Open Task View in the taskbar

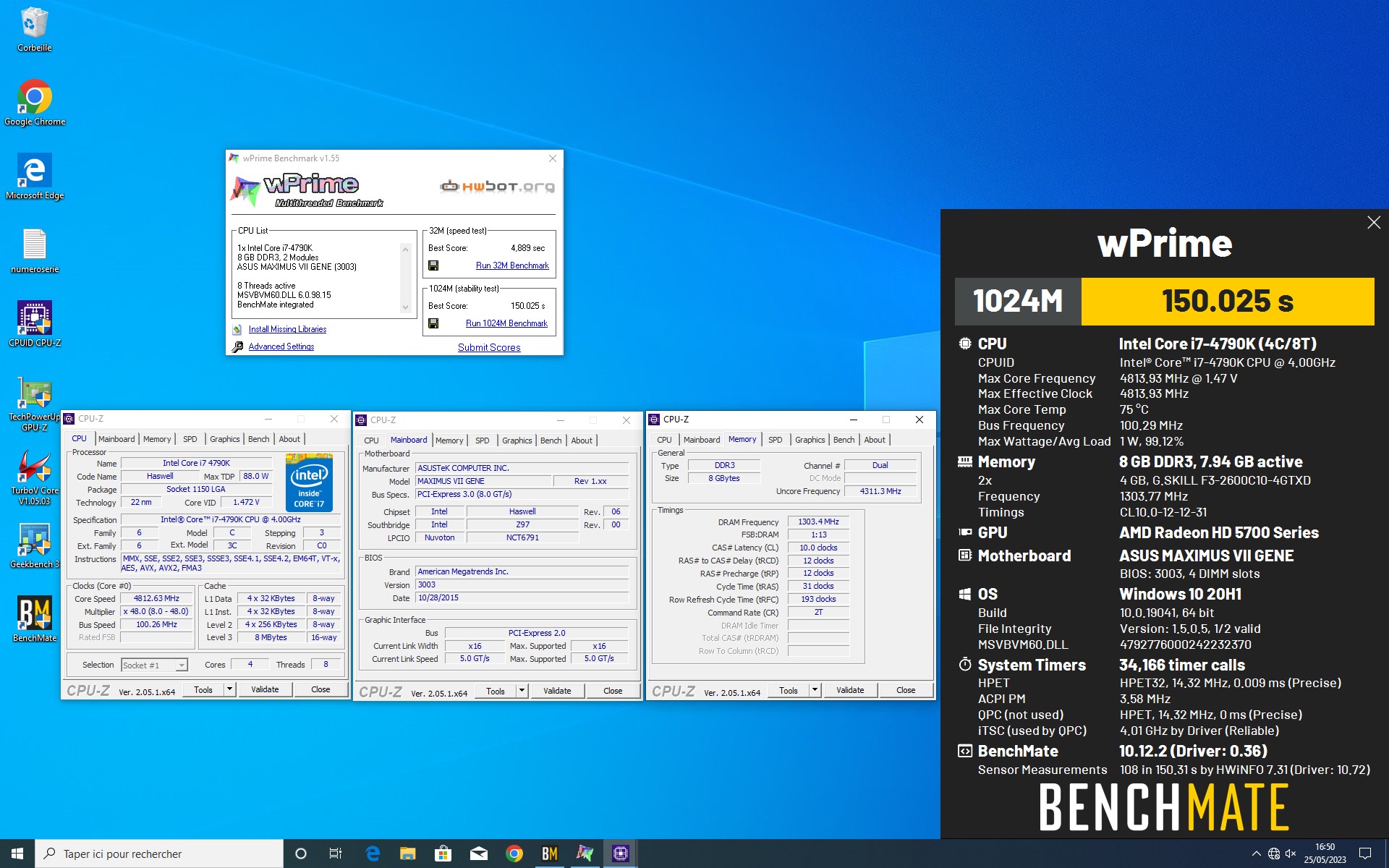(336, 854)
